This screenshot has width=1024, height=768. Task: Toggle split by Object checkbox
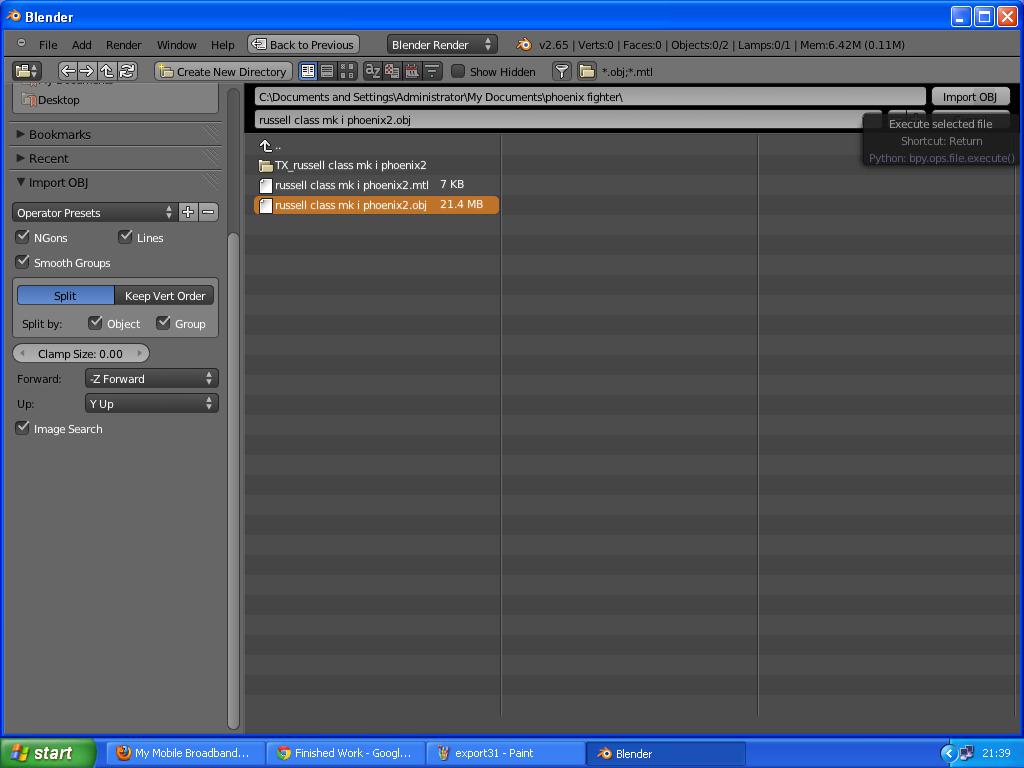pos(95,323)
